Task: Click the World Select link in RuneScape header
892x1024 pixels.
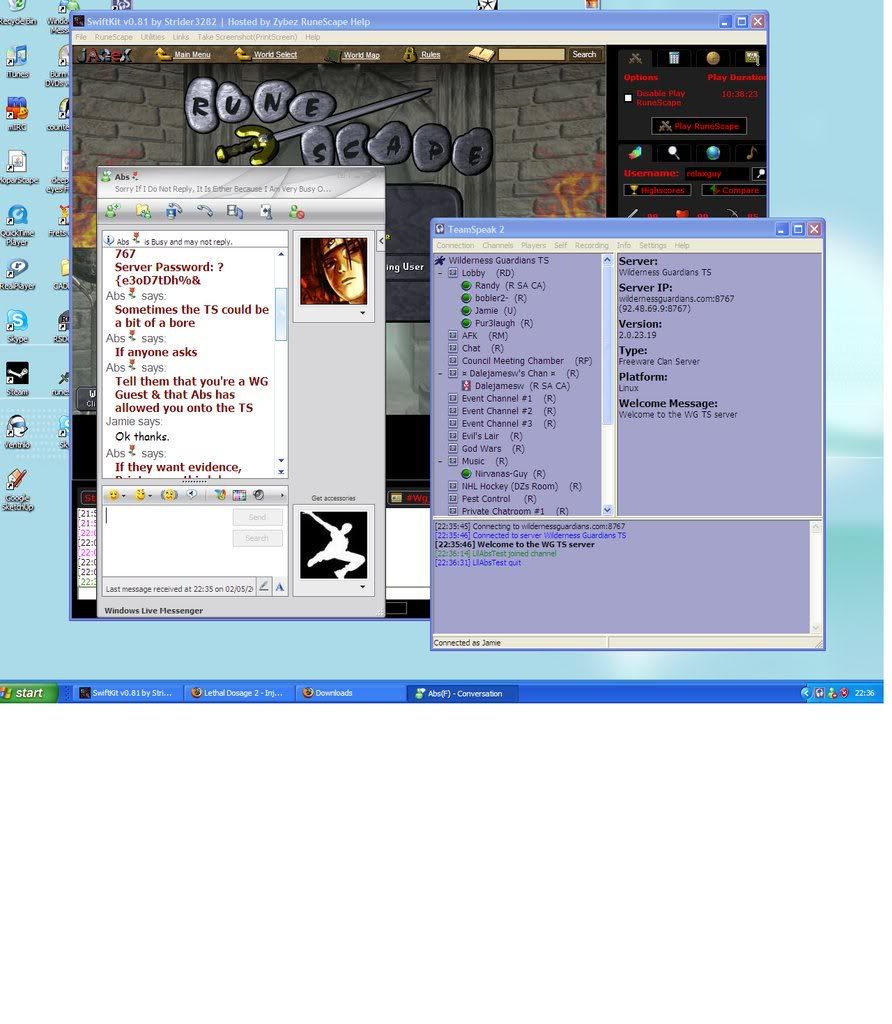Action: coord(275,55)
